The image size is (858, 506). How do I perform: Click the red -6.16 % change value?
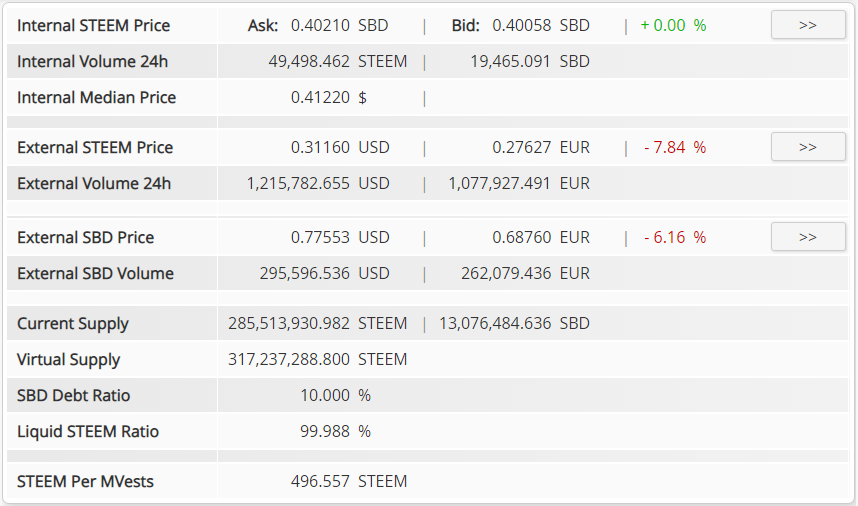click(x=675, y=237)
